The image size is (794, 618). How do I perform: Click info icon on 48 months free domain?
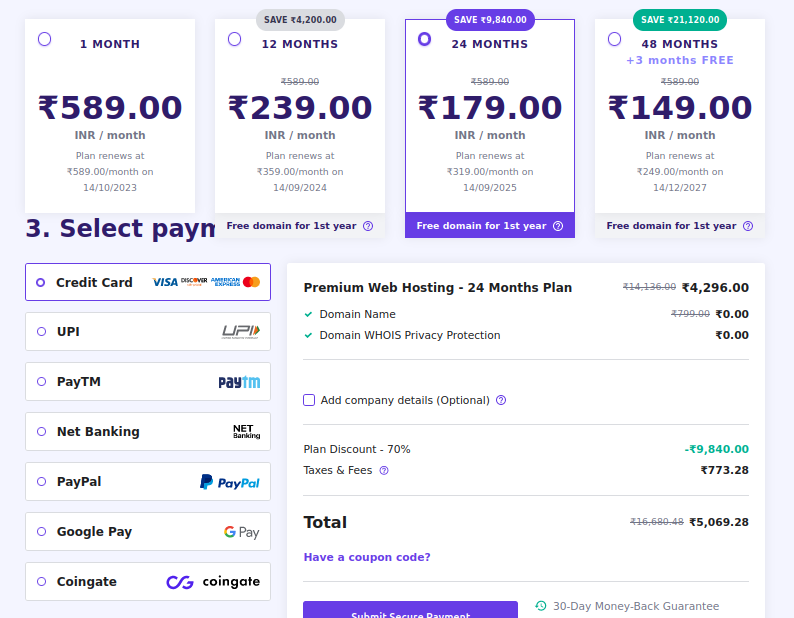click(x=748, y=226)
